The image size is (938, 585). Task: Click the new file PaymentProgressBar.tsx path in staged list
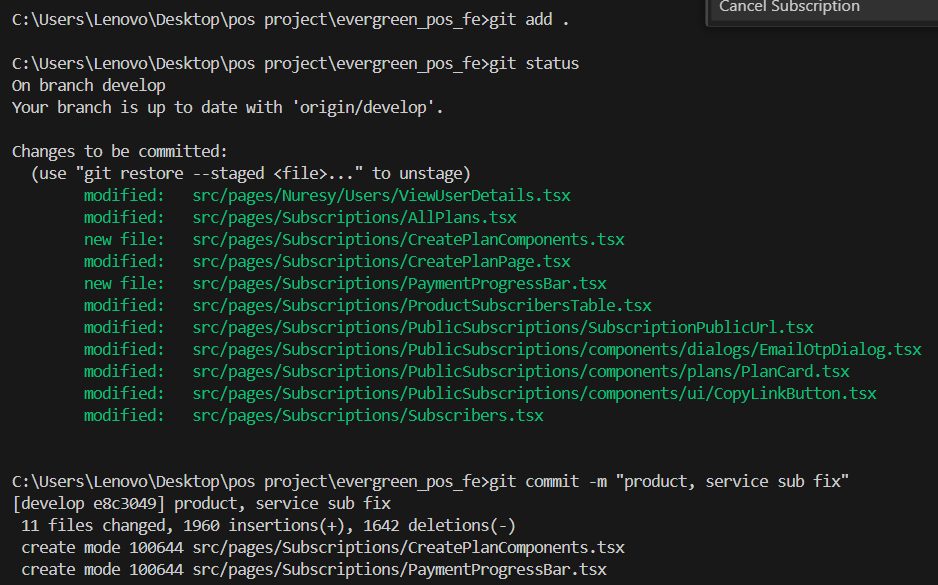click(399, 284)
